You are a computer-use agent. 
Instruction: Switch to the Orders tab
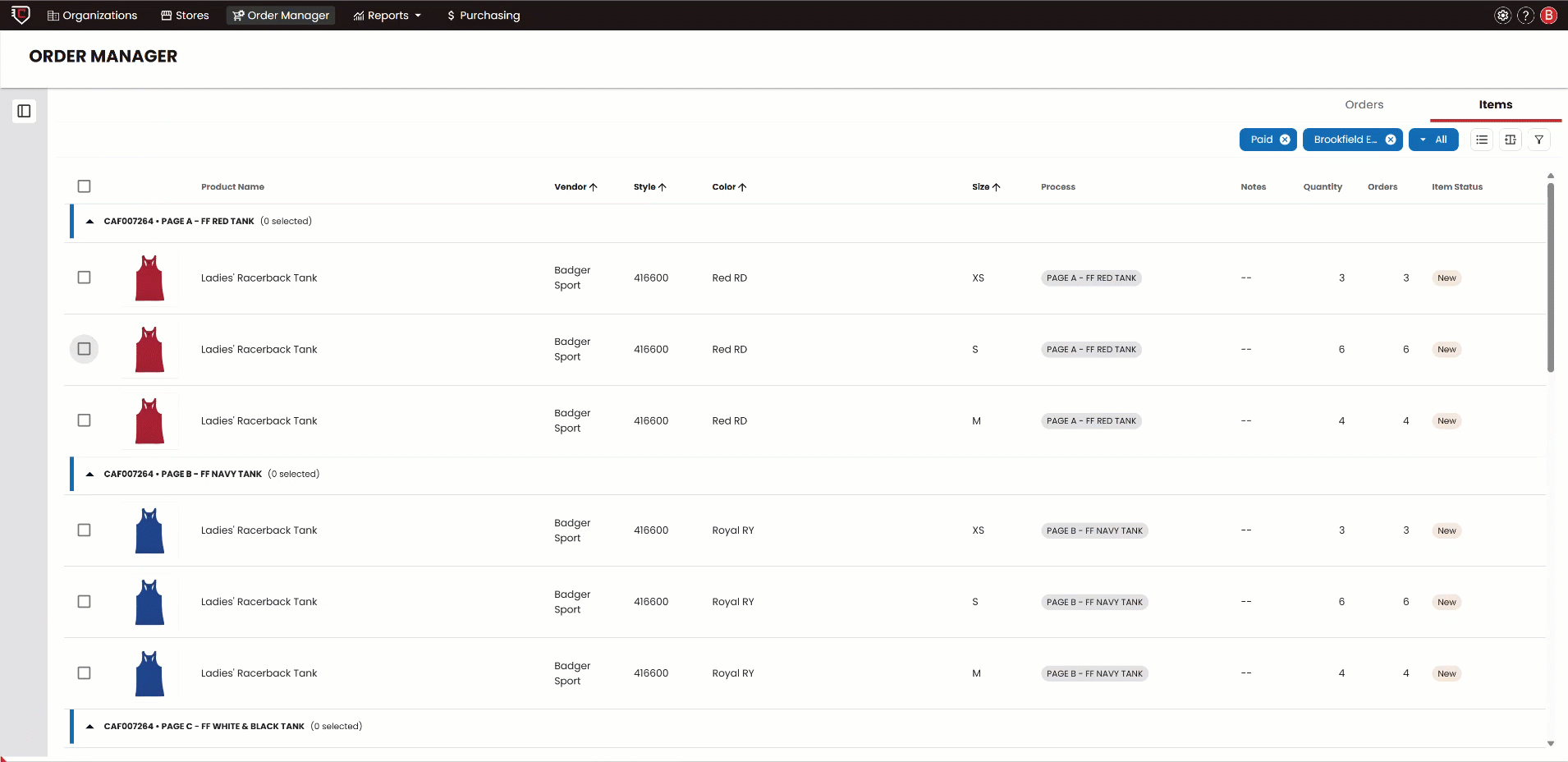[1364, 104]
